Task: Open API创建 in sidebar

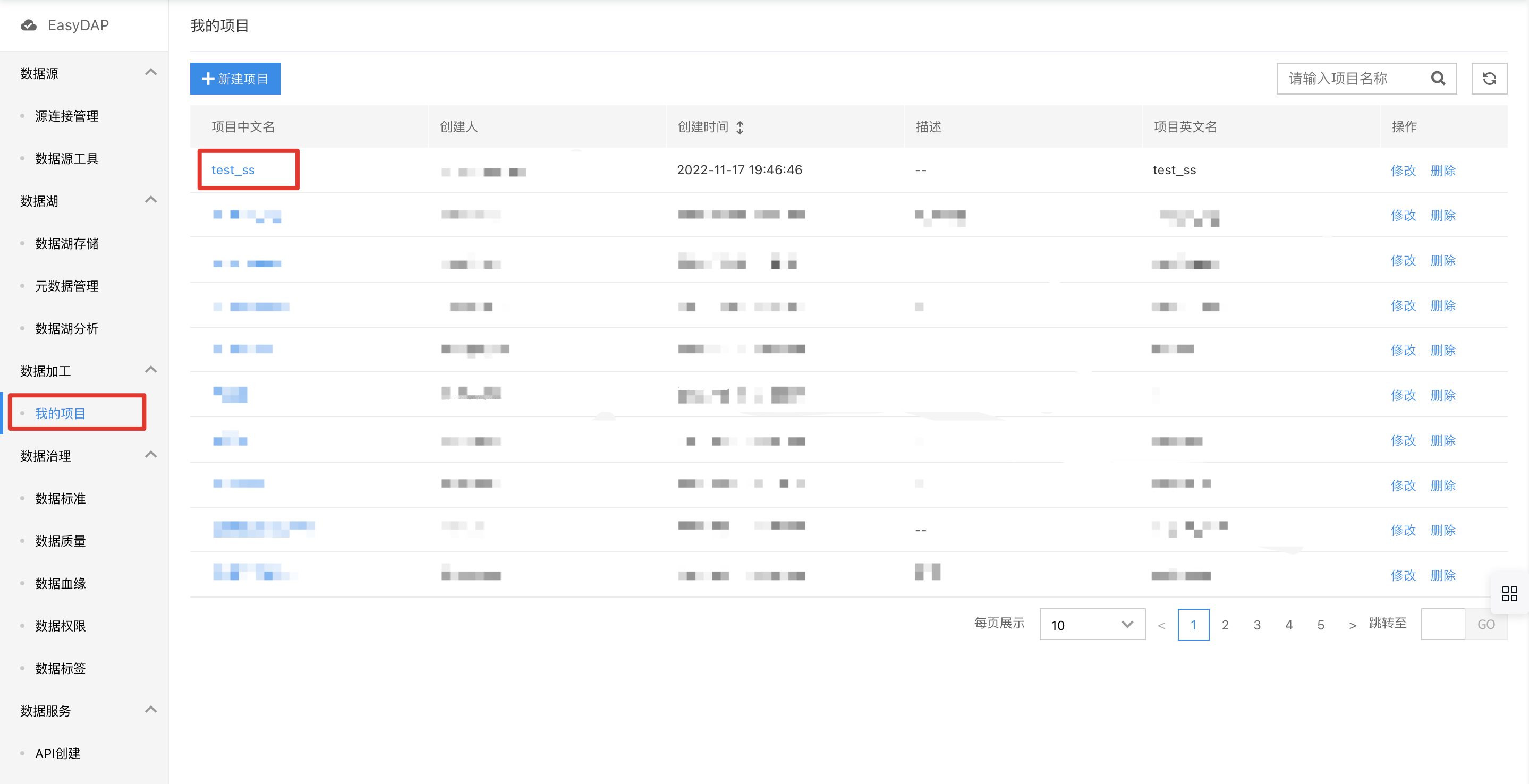Action: (57, 754)
